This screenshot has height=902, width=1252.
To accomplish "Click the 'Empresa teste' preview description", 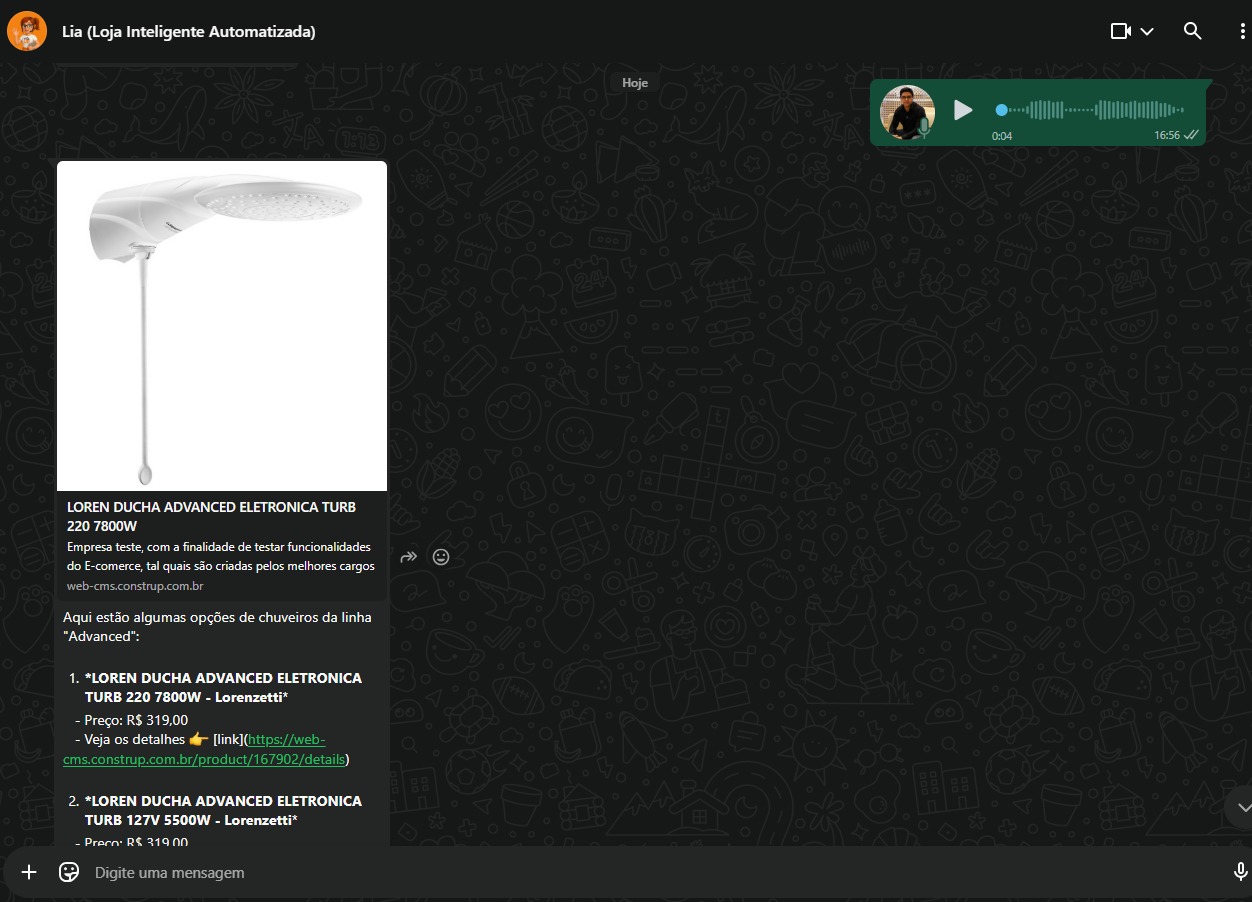I will (x=221, y=556).
